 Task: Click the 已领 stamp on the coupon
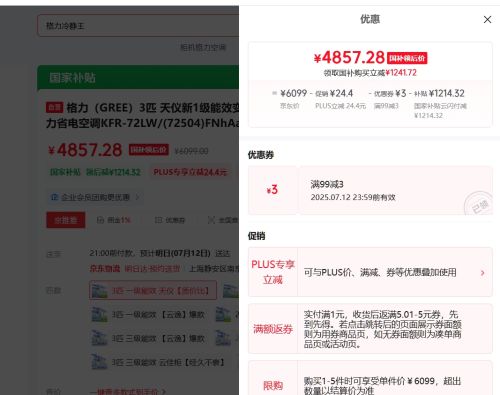tap(479, 203)
